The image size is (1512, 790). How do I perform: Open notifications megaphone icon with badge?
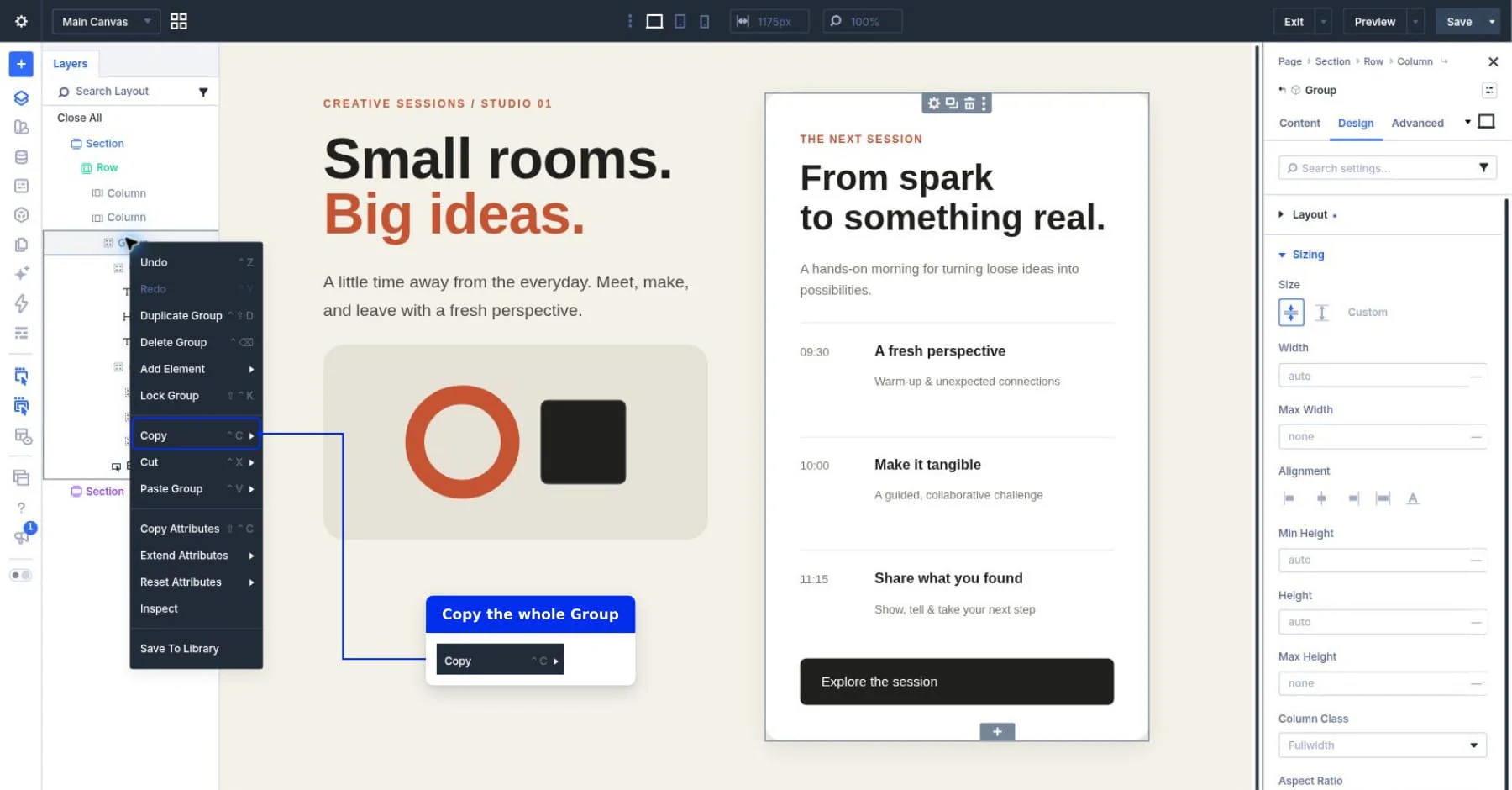pyautogui.click(x=21, y=536)
